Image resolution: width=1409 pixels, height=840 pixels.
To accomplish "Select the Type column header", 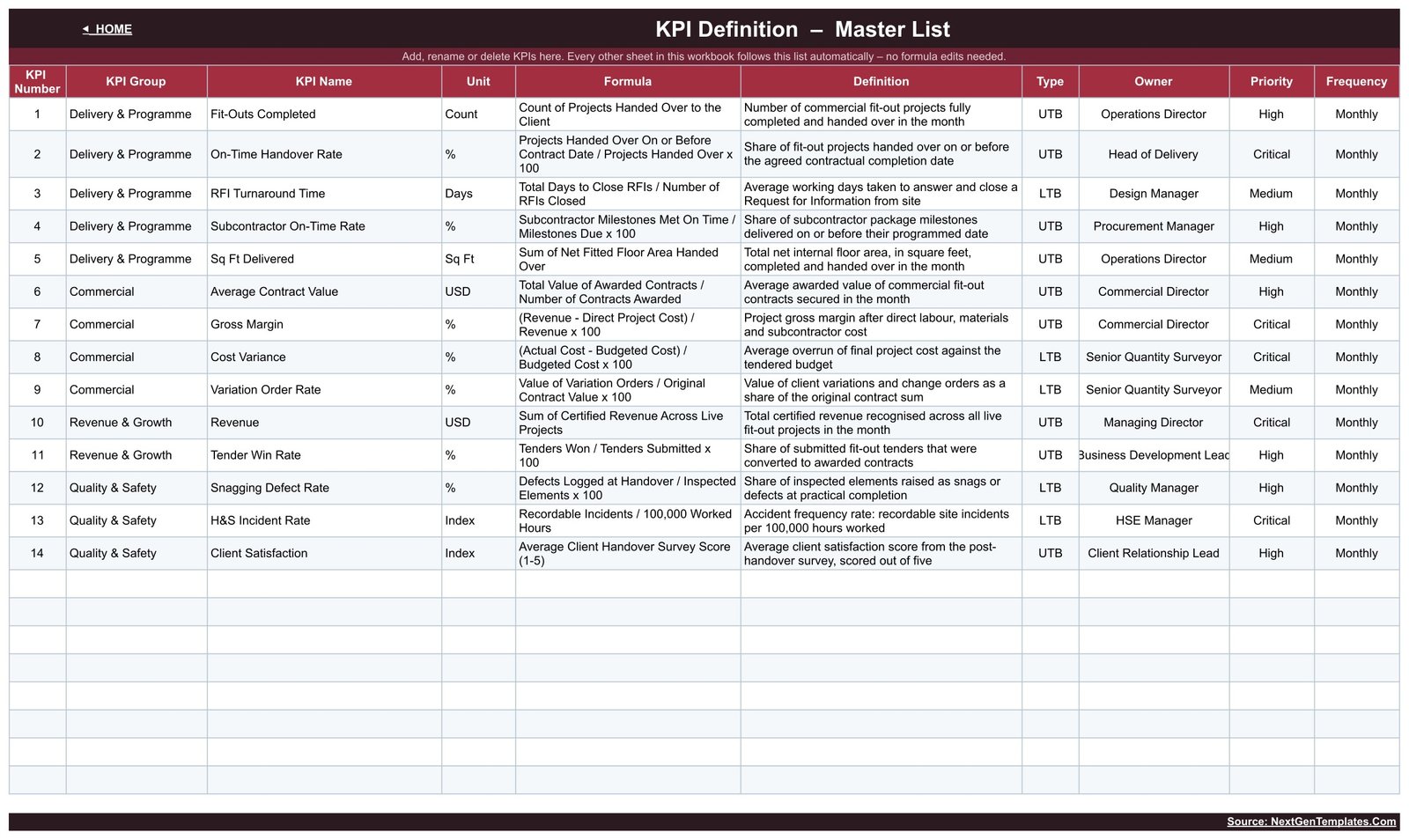I will (x=1050, y=81).
